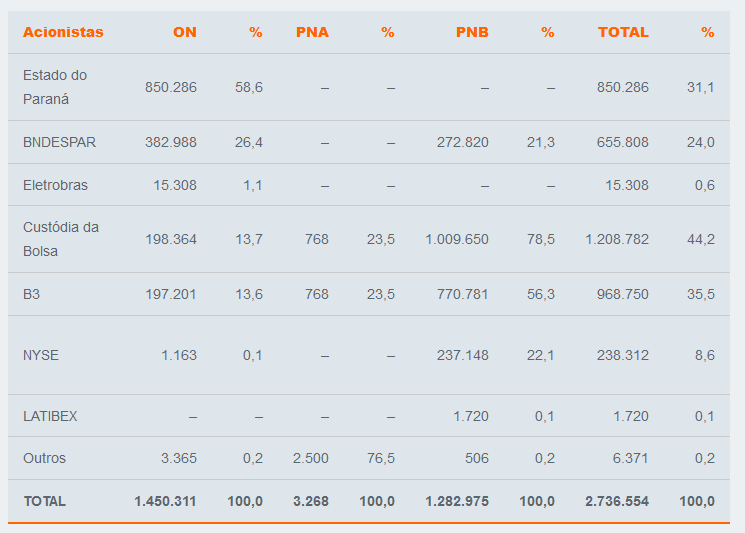The height and width of the screenshot is (533, 745).
Task: Click the orange TOTAL column header
Action: pyautogui.click(x=623, y=32)
